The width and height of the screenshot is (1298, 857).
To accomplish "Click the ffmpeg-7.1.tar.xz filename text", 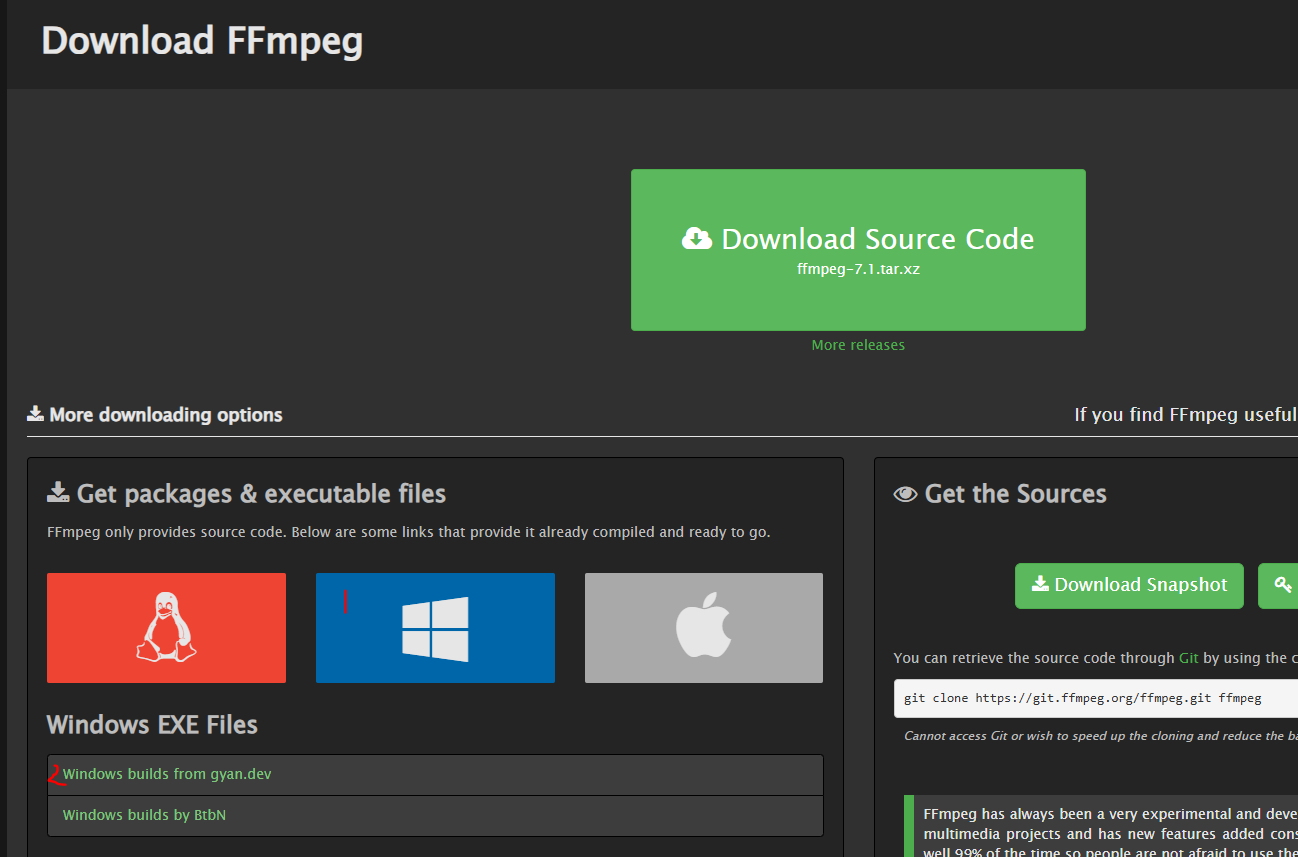I will pos(858,270).
